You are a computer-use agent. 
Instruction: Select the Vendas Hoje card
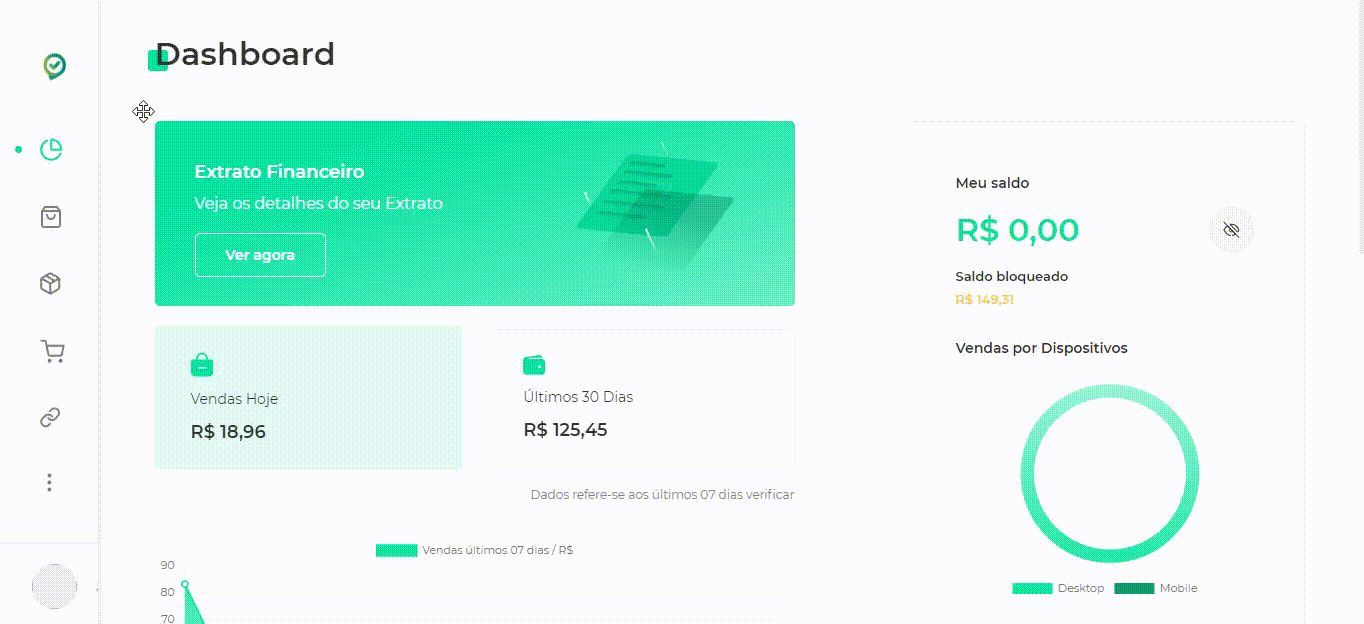point(308,397)
